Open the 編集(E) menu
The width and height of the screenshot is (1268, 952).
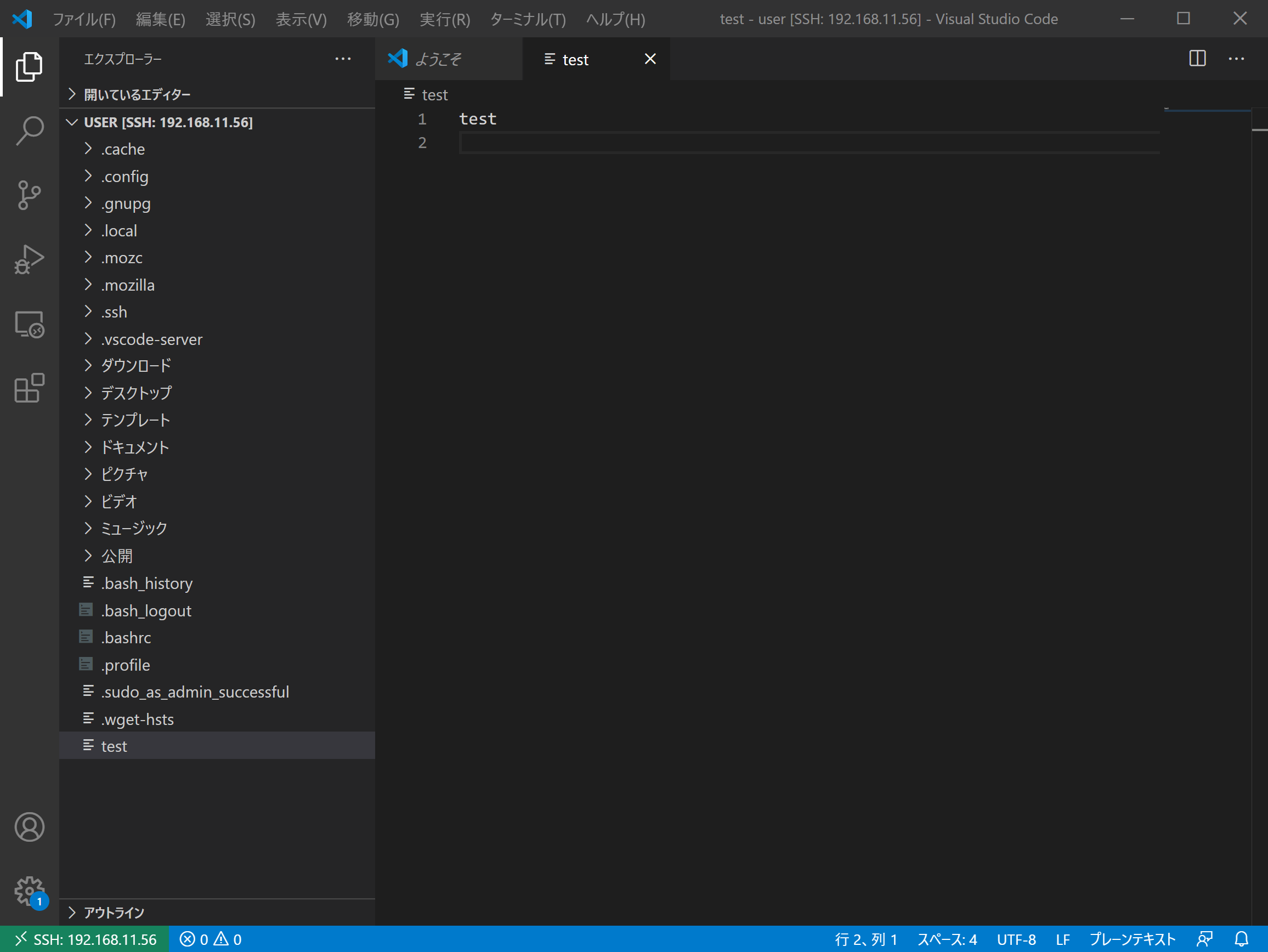(161, 20)
